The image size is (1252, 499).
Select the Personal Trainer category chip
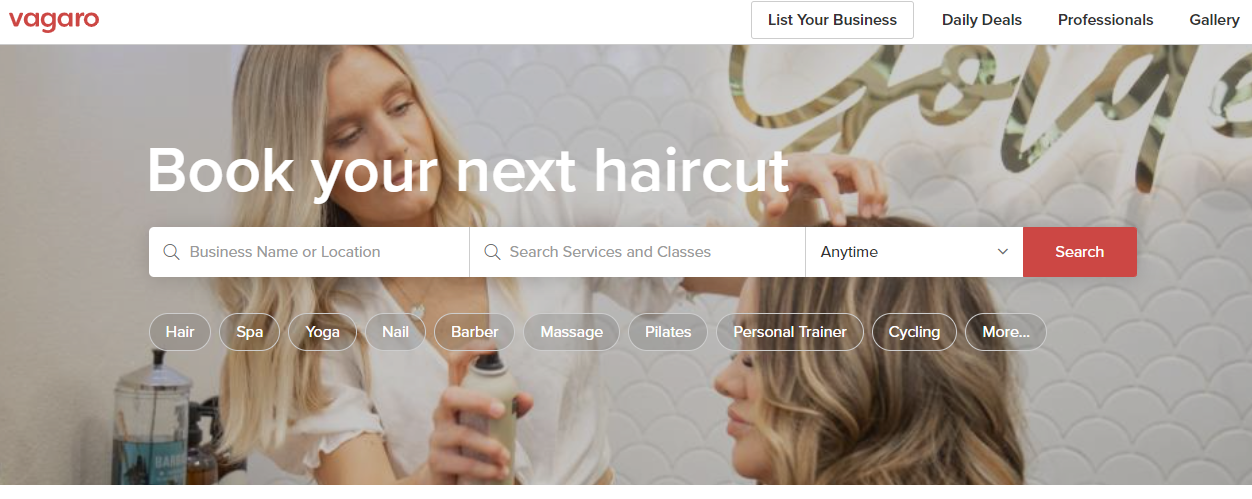coord(790,332)
